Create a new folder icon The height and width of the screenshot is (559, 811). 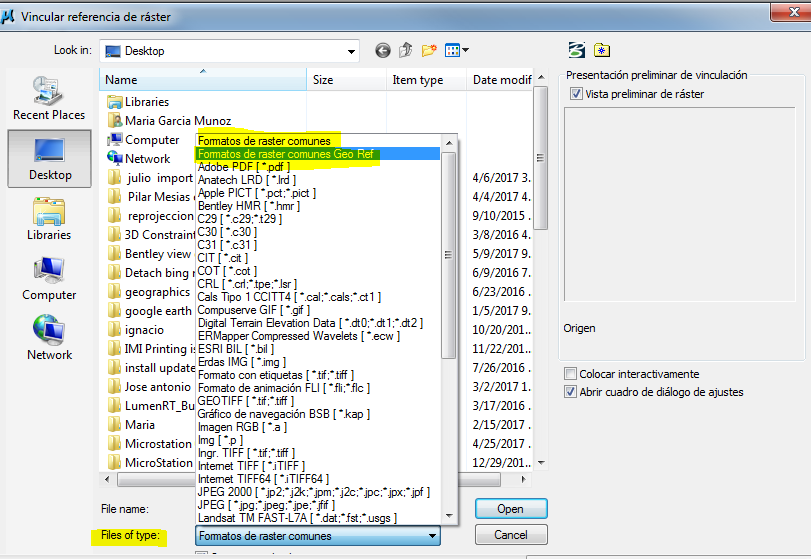429,50
